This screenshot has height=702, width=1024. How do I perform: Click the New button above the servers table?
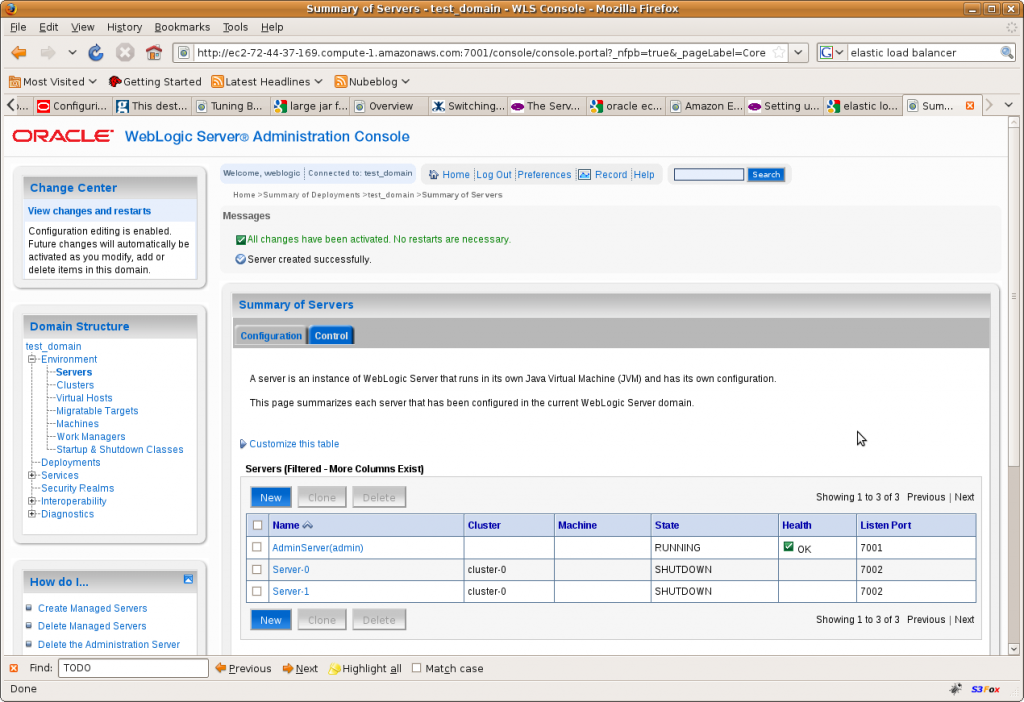pos(270,497)
